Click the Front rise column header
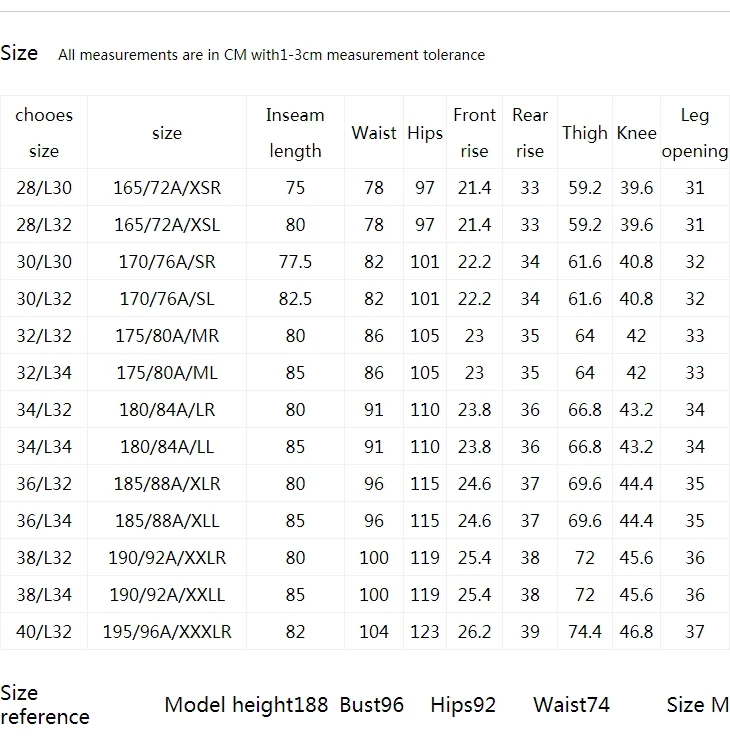730x736 pixels. pos(474,133)
